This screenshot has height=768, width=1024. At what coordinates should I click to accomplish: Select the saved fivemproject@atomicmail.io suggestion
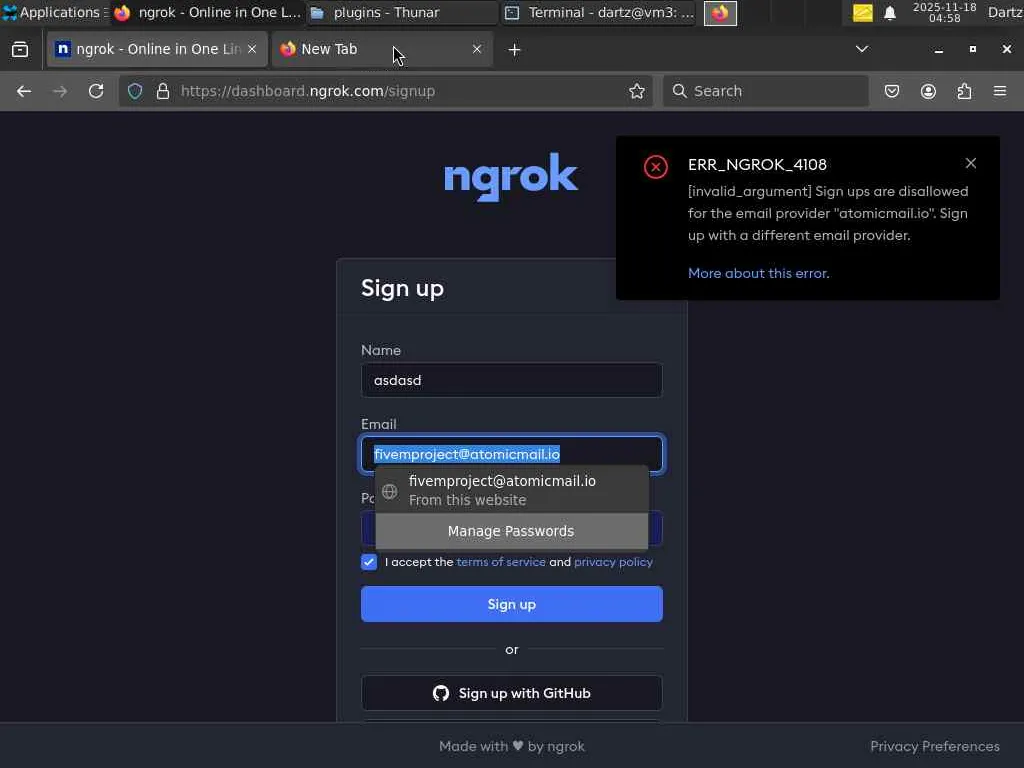point(511,490)
